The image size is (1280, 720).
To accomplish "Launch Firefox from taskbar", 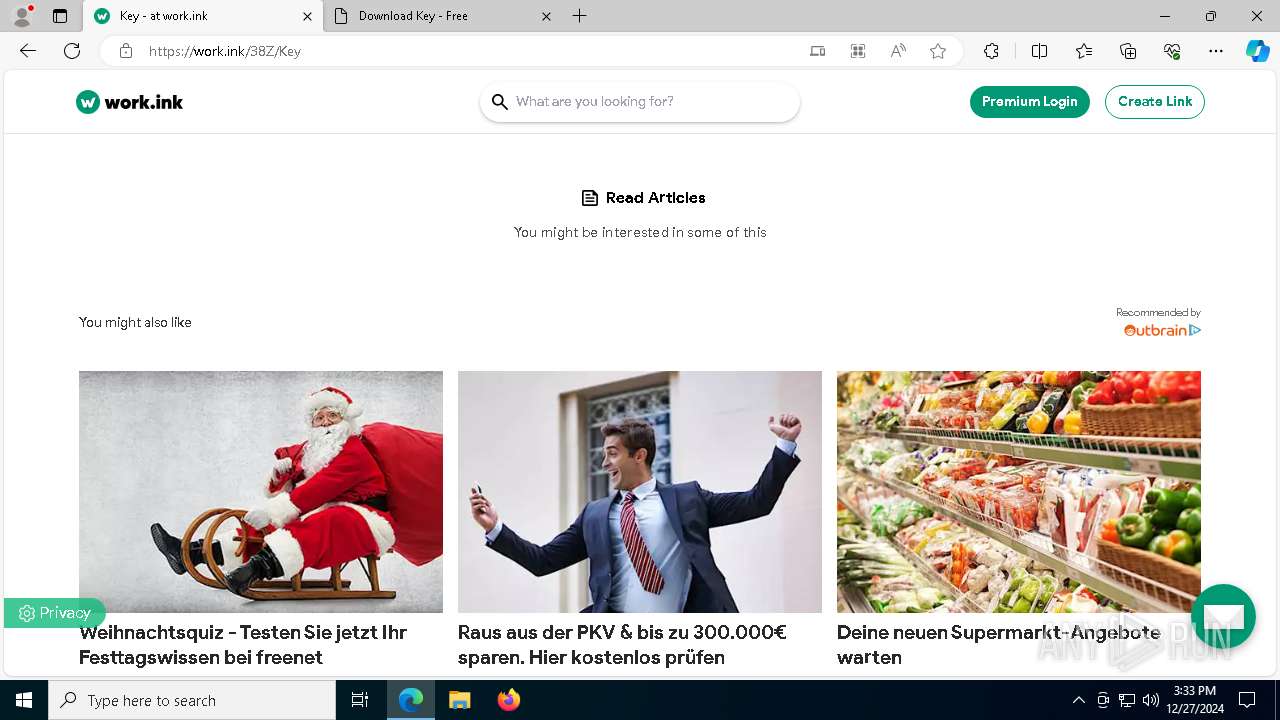I will tap(508, 700).
